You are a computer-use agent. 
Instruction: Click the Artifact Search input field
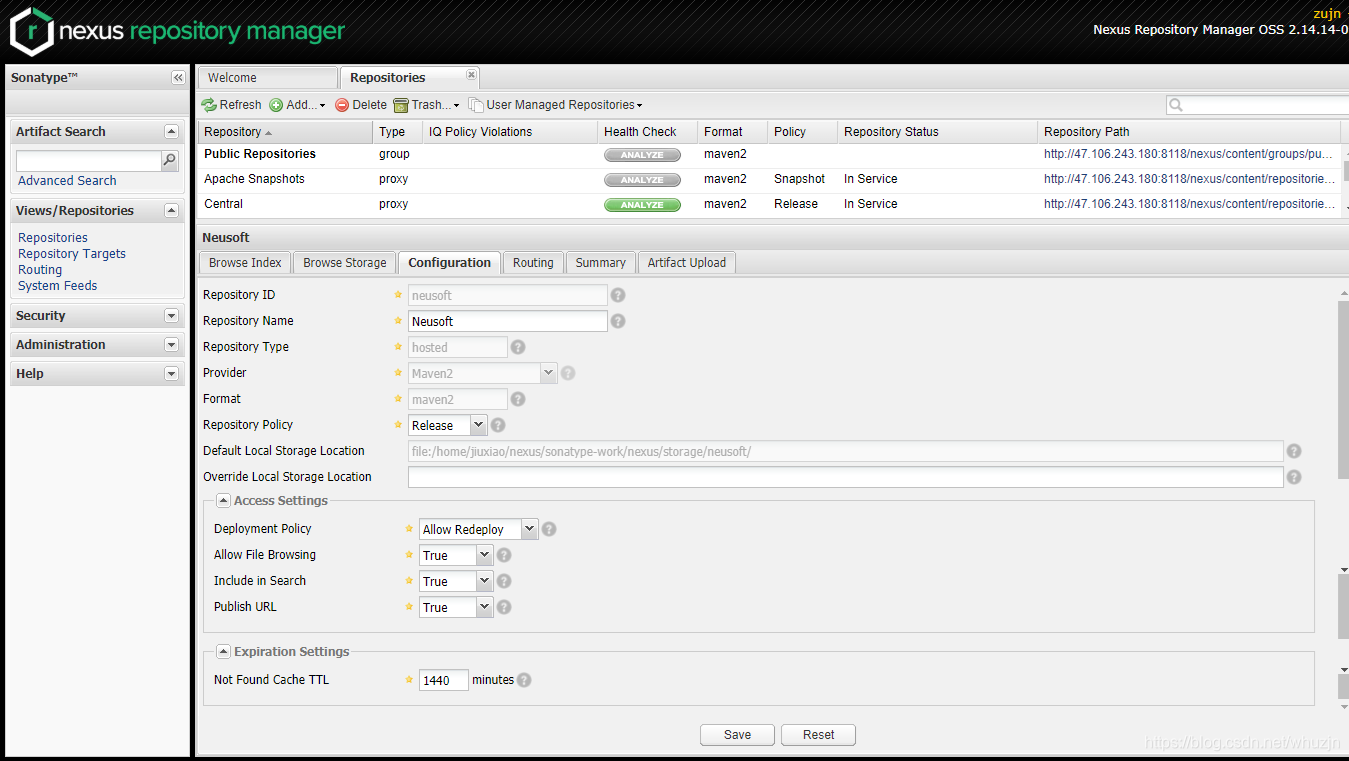89,160
